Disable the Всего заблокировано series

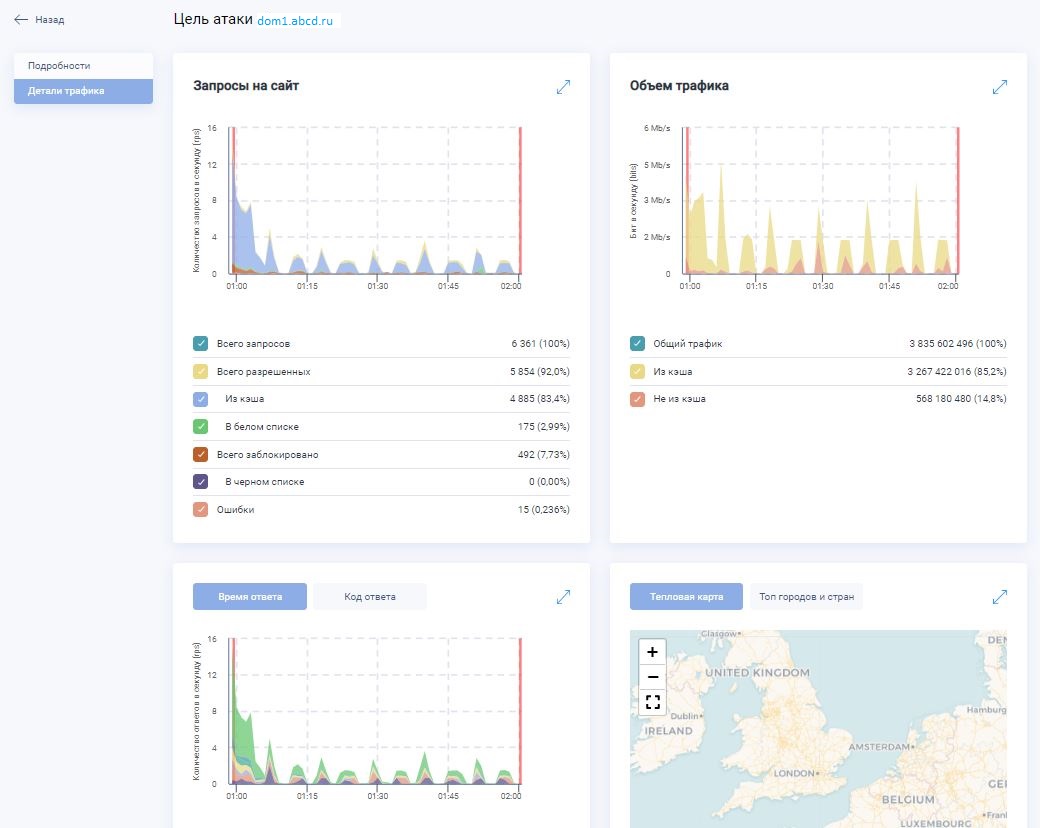coord(201,455)
